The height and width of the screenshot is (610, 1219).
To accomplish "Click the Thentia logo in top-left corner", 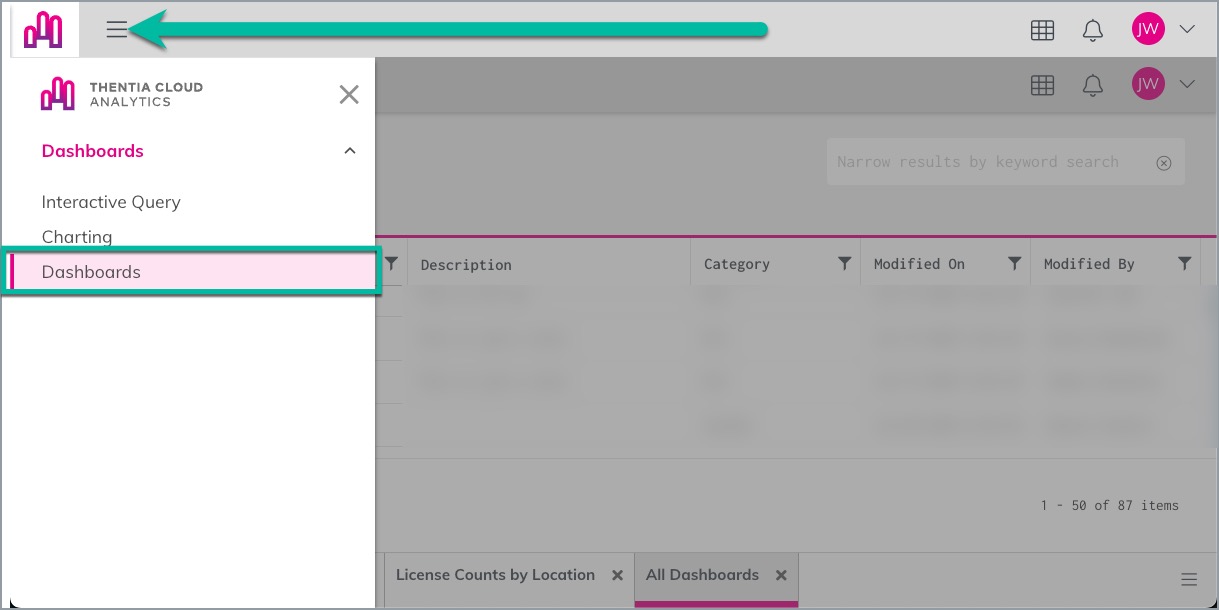I will point(43,29).
